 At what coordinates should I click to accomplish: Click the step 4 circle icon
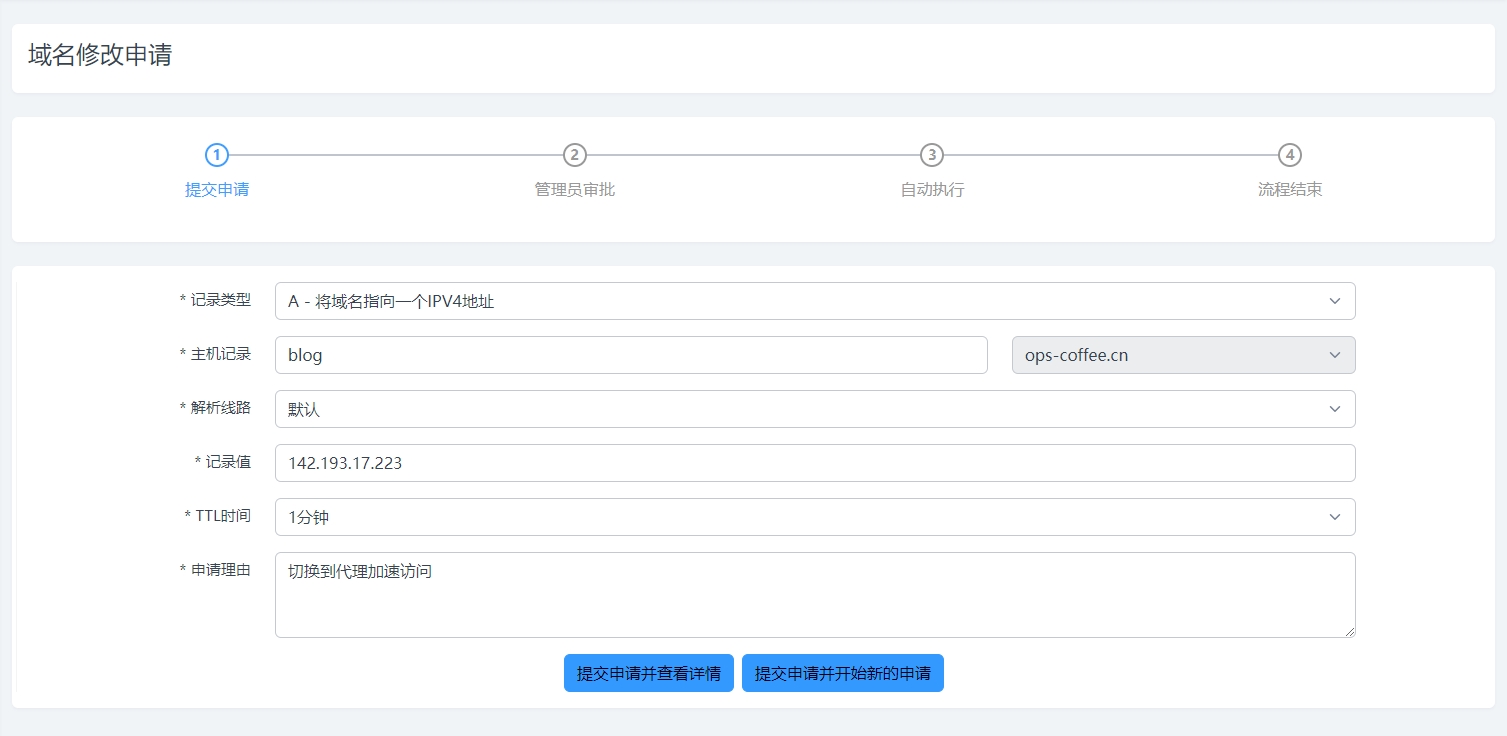point(1290,155)
